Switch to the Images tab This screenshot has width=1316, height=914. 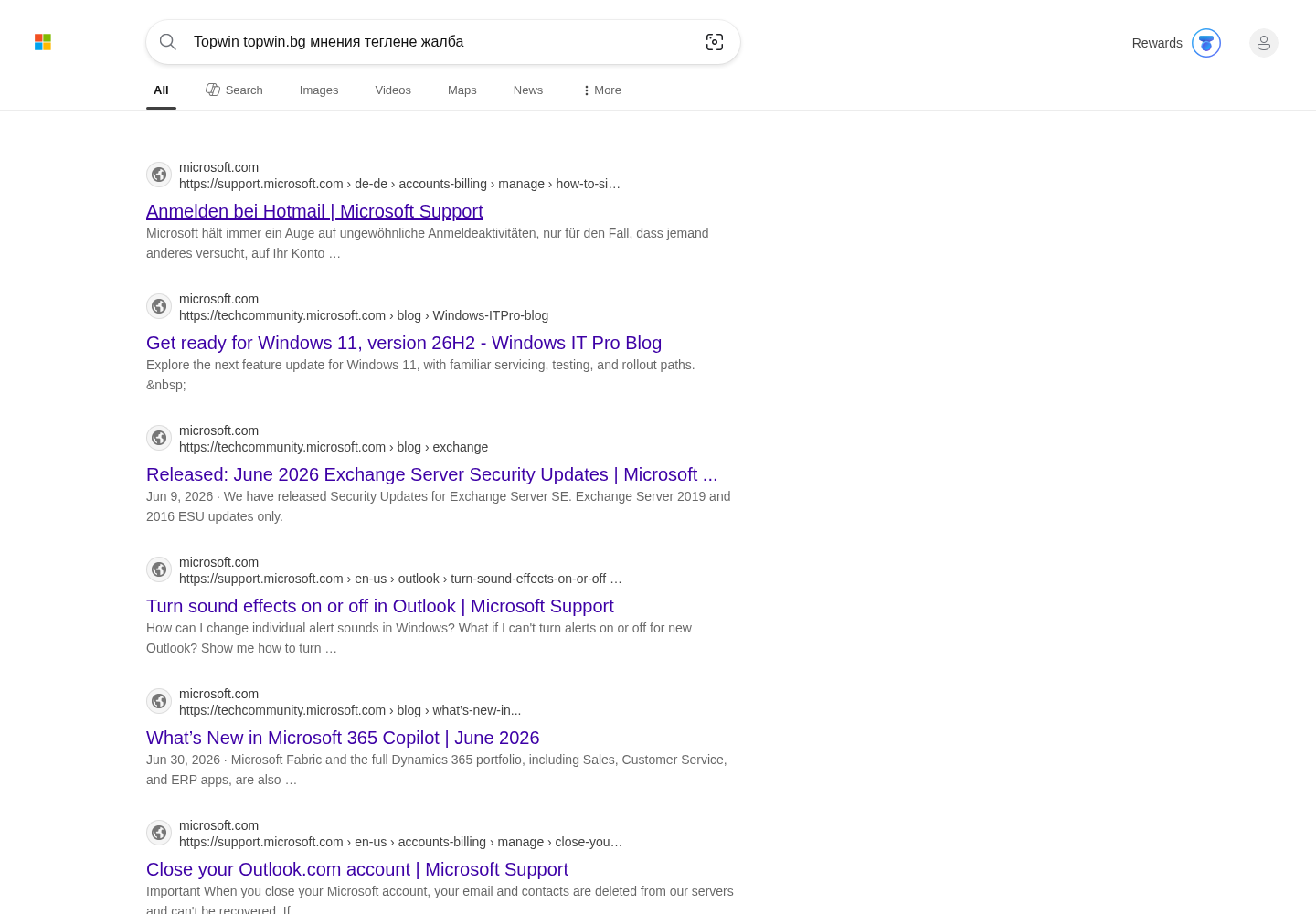click(319, 90)
